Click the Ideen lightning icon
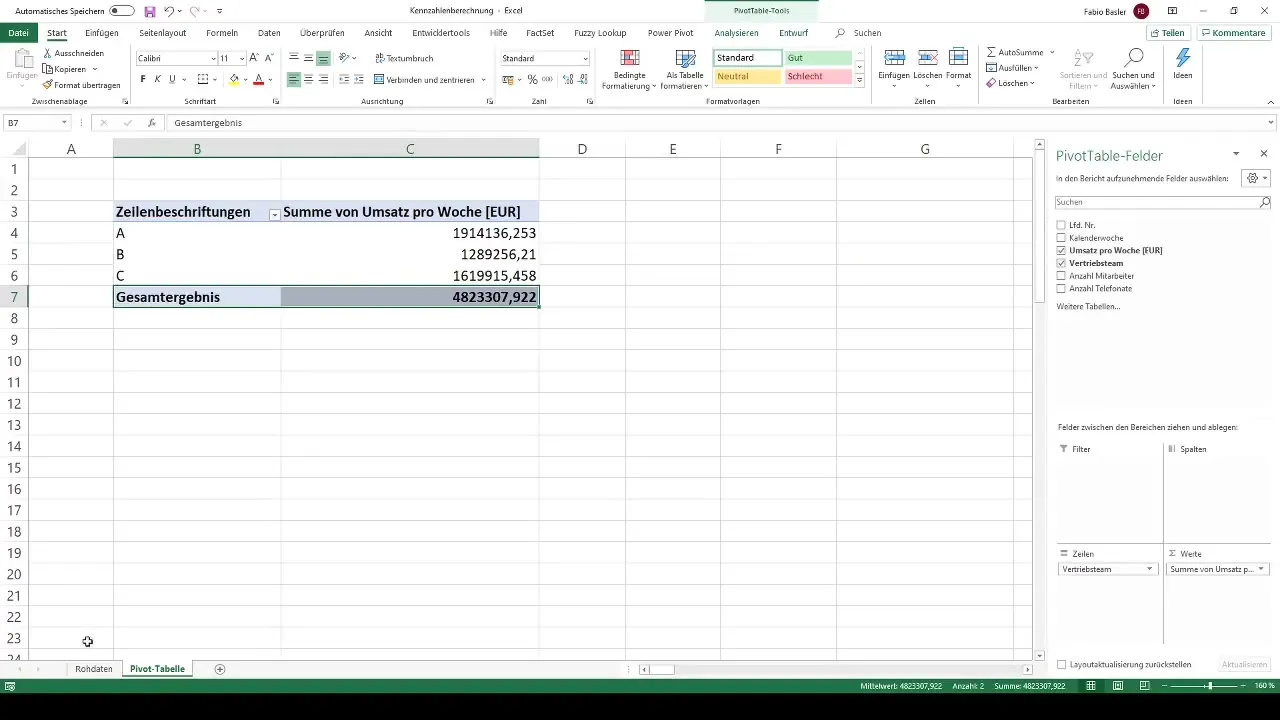 pyautogui.click(x=1183, y=58)
